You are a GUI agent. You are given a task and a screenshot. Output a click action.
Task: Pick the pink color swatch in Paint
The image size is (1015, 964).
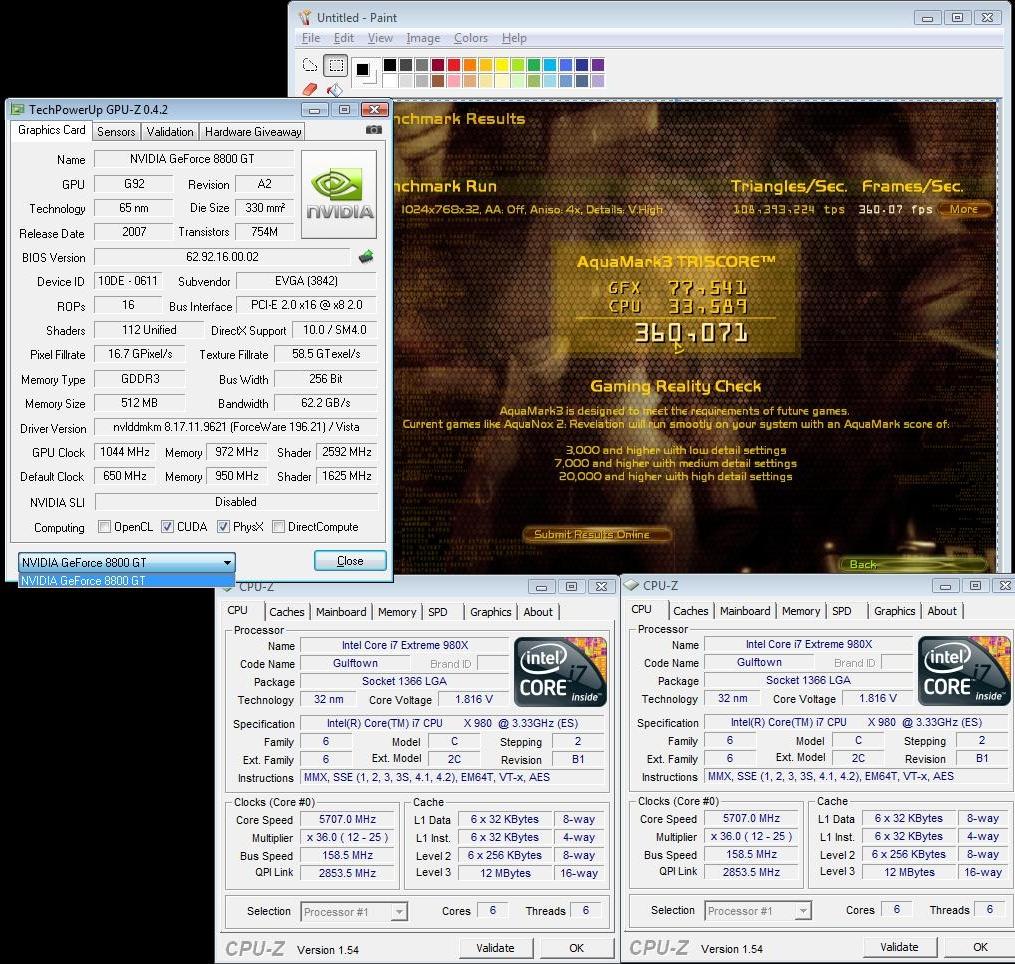point(454,81)
